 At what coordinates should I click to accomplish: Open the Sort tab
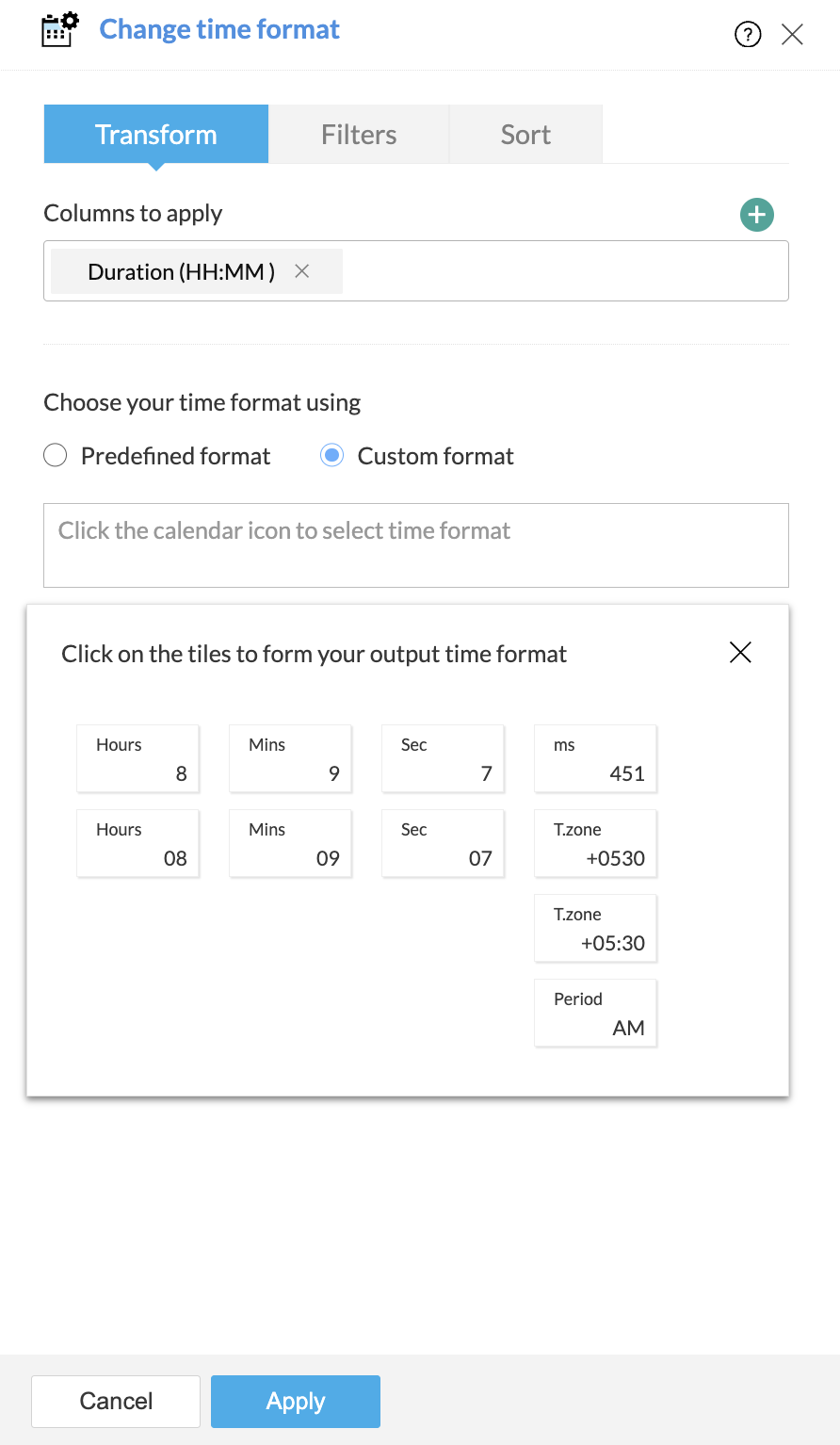(525, 135)
